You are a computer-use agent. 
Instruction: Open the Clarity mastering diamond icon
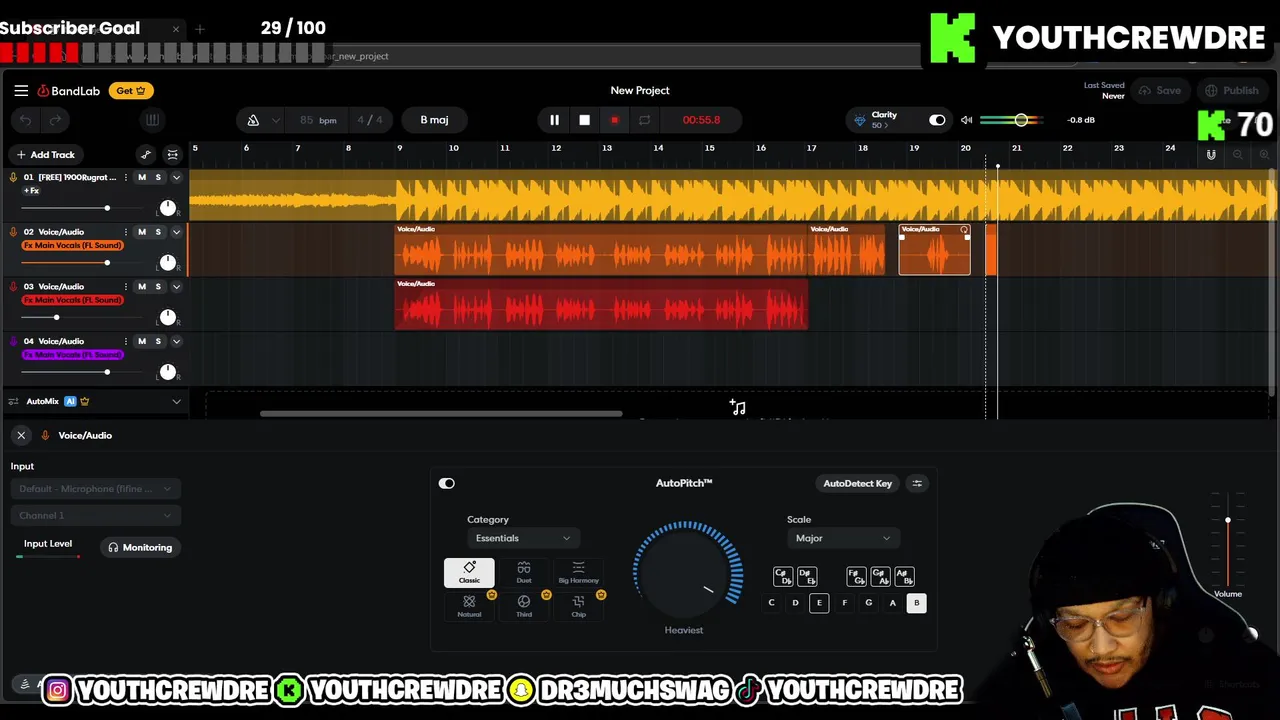(x=860, y=120)
